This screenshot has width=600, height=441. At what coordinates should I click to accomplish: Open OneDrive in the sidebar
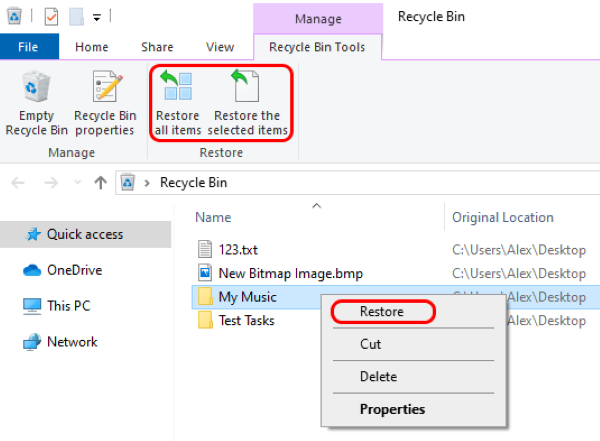[74, 270]
